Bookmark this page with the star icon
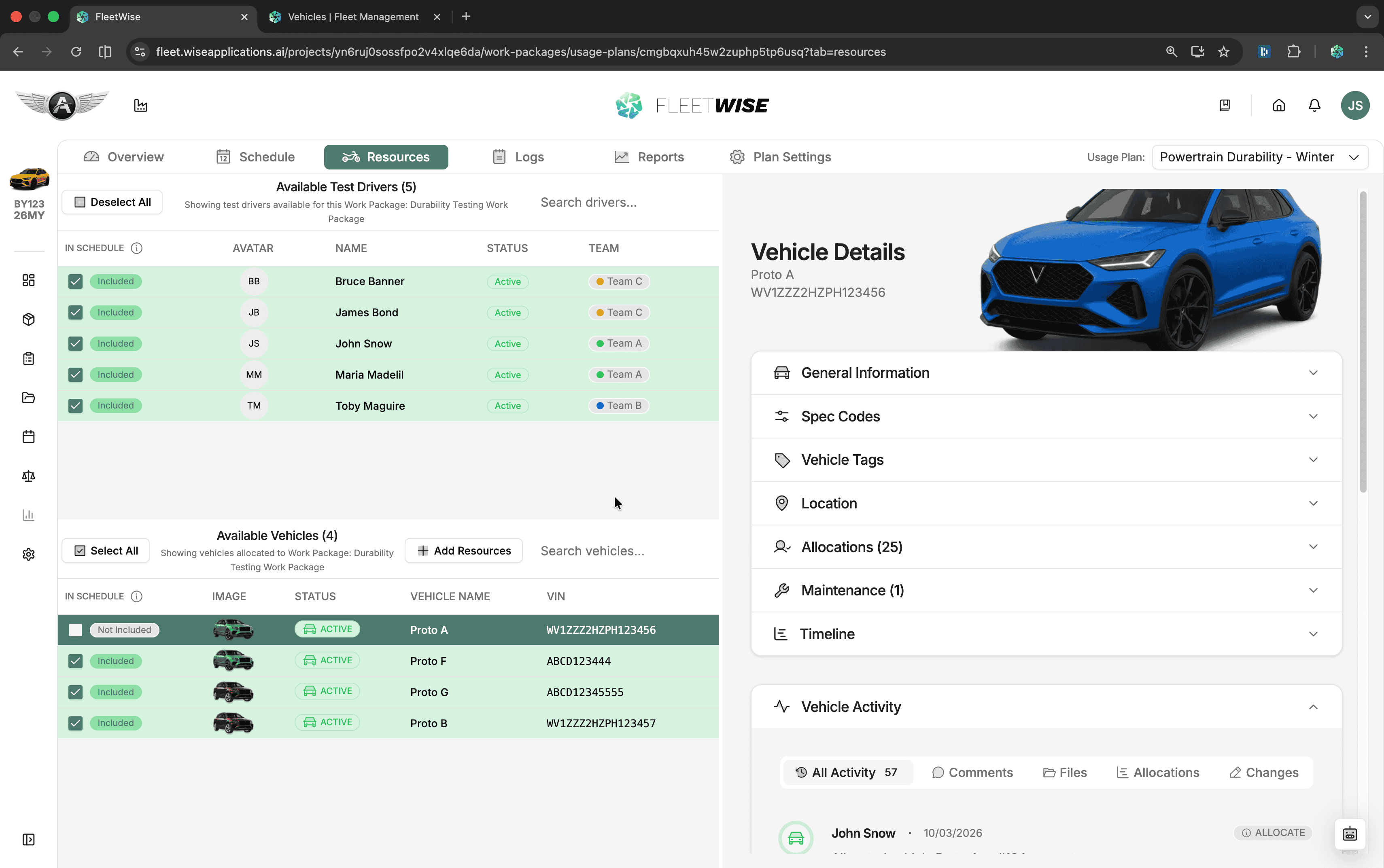Screen dimensions: 1384x868 click(x=1224, y=52)
